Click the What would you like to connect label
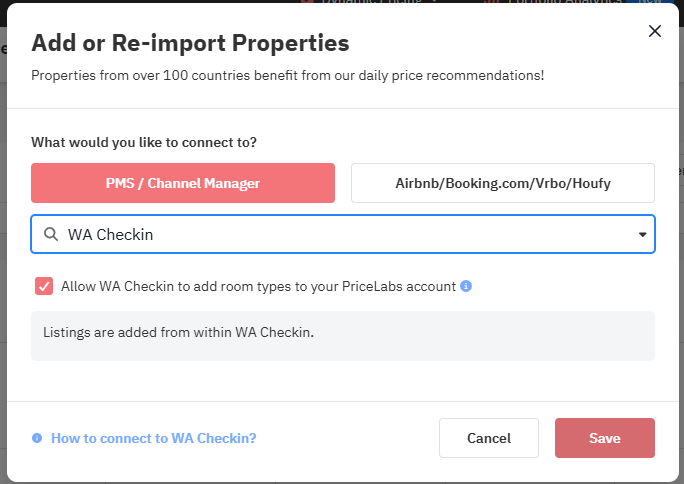684x484 pixels. click(x=151, y=142)
